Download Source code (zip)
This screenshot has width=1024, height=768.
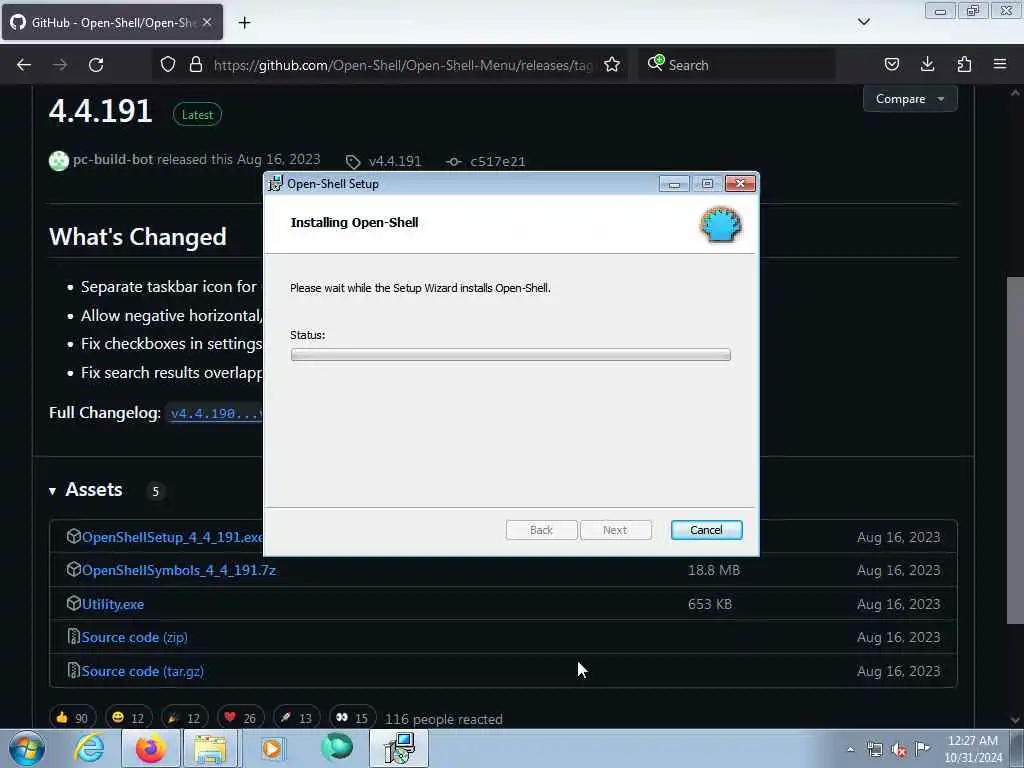coord(134,637)
